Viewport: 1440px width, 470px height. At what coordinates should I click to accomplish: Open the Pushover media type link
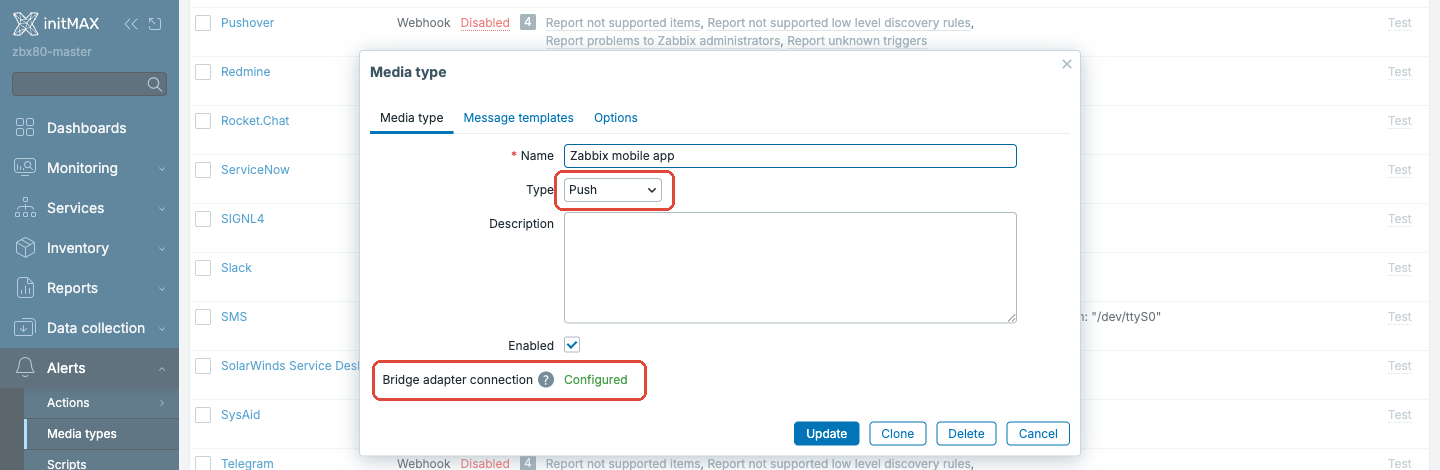tap(248, 22)
